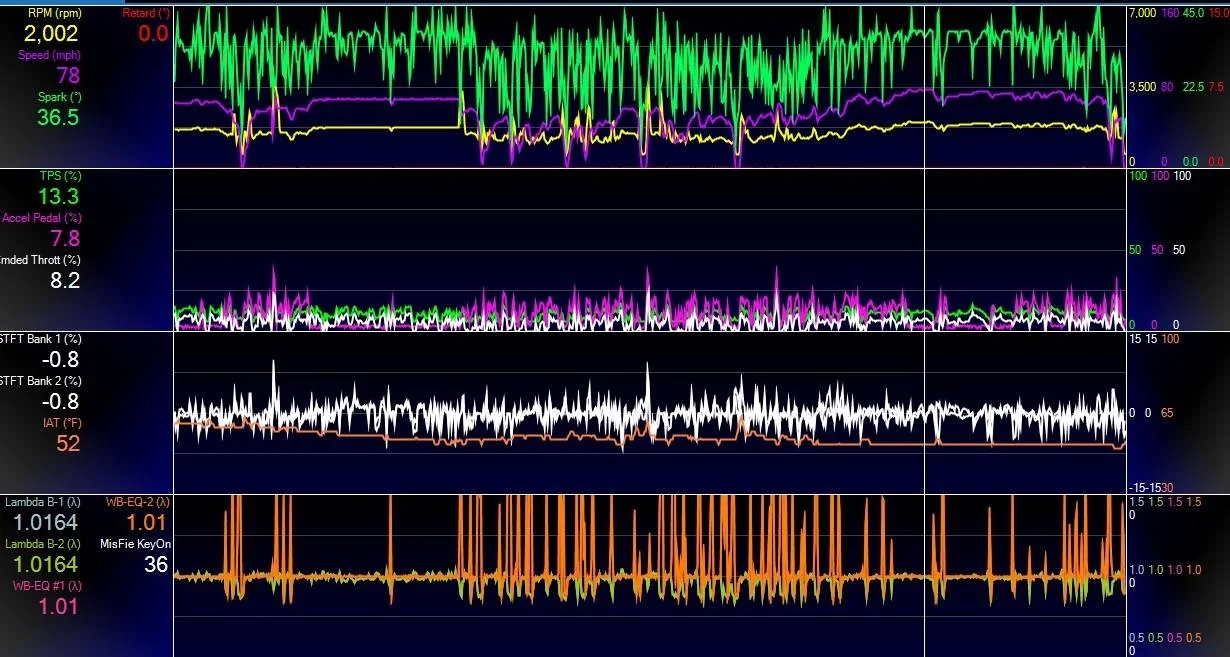Click the vertical chart cursor line in RPM graph
This screenshot has width=1230, height=657.
tap(924, 87)
